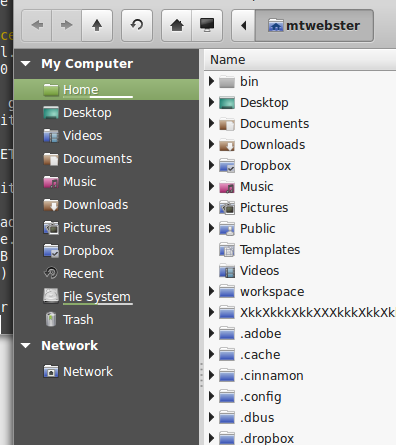
Task: Expand the .config folder row
Action: (211, 396)
